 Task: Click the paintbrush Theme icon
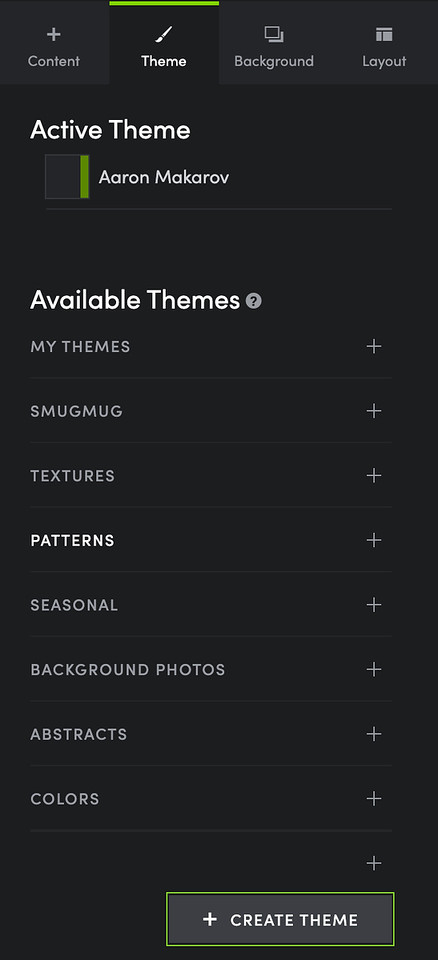(164, 34)
